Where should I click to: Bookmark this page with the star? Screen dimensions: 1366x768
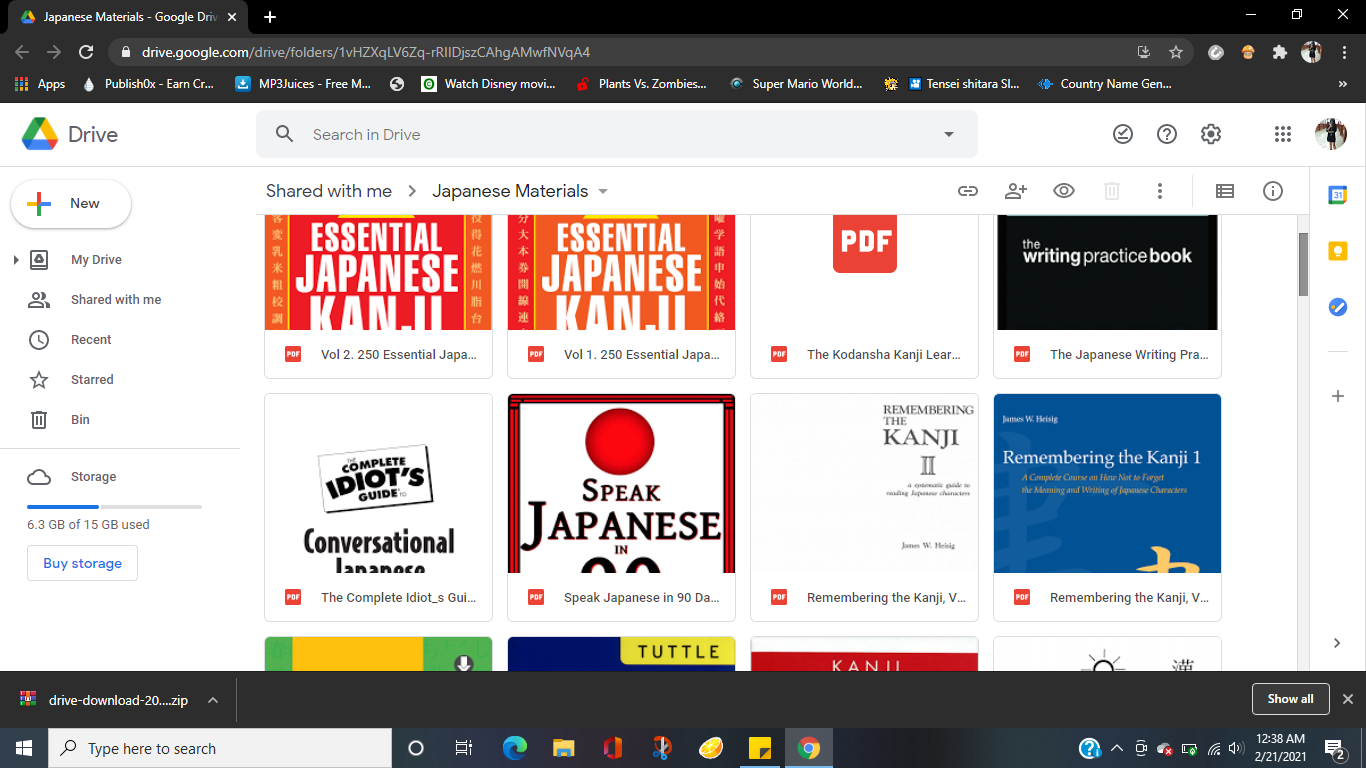(1176, 52)
